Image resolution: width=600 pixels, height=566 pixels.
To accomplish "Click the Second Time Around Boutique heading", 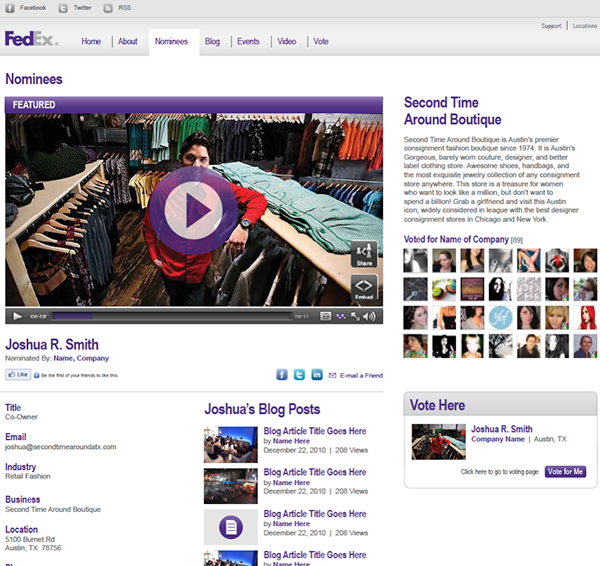I will click(453, 111).
